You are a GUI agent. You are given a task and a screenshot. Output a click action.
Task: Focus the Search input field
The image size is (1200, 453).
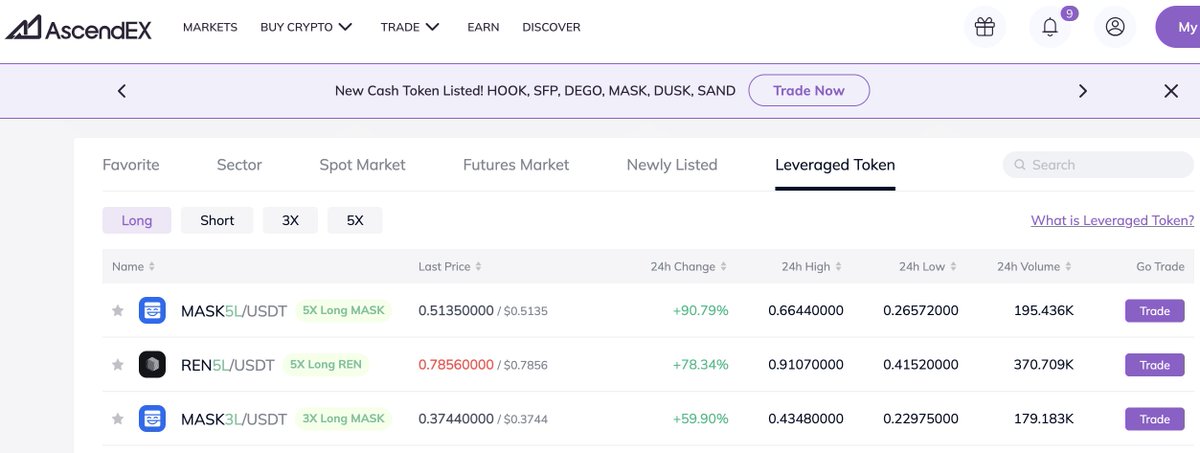(x=1098, y=165)
